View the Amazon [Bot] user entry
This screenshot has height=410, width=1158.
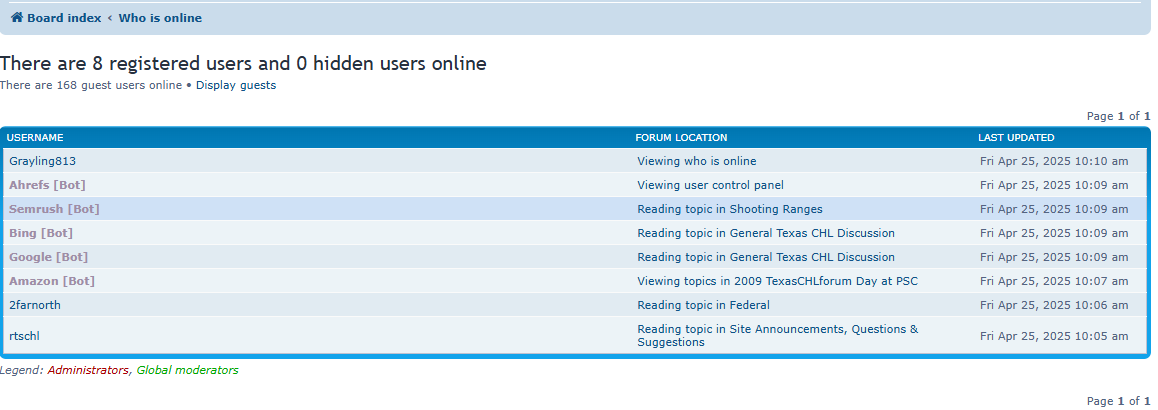52,281
